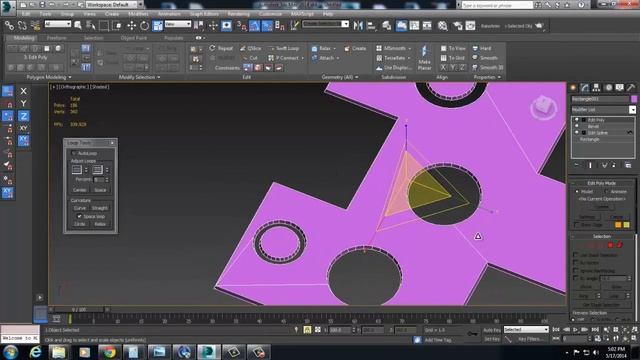Switch to the Freeform ribbon tab
The width and height of the screenshot is (640, 360).
[56, 38]
